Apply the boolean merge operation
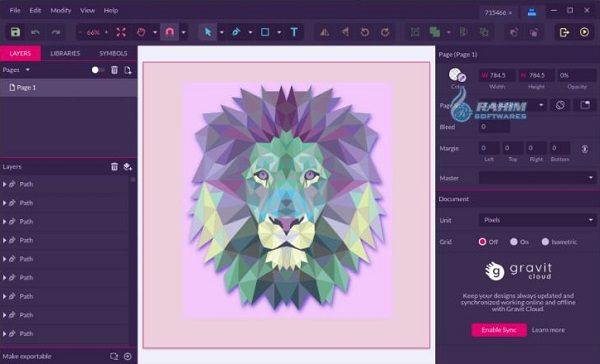 [435, 33]
